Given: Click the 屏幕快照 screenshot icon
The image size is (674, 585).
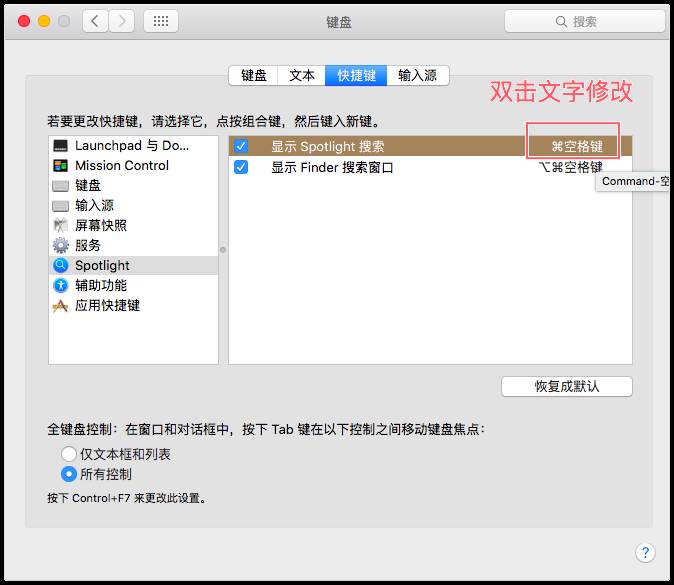Looking at the screenshot, I should coord(61,226).
